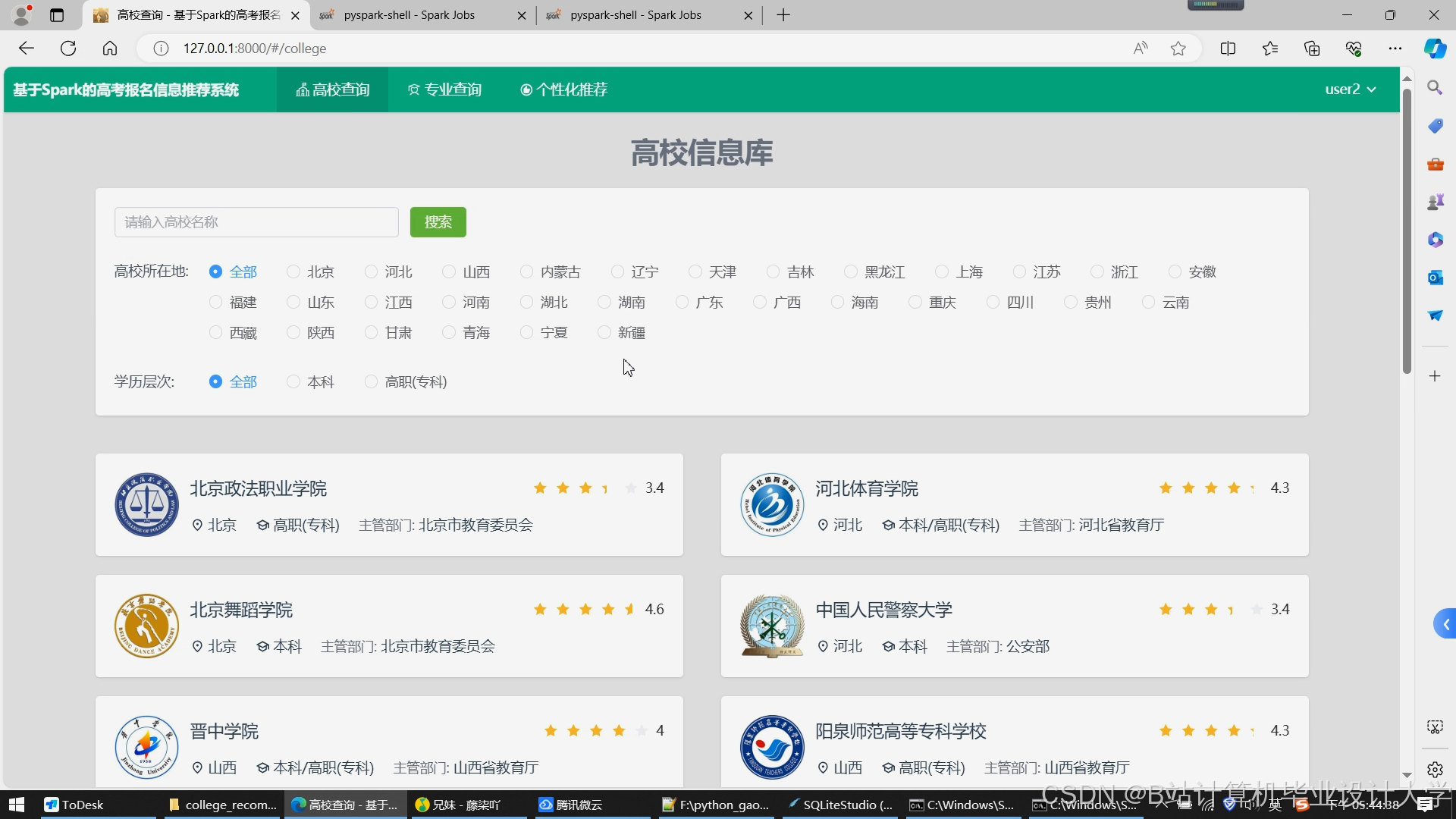Screen dimensions: 1456x819
Task: Click the browser refresh icon
Action: [x=68, y=49]
